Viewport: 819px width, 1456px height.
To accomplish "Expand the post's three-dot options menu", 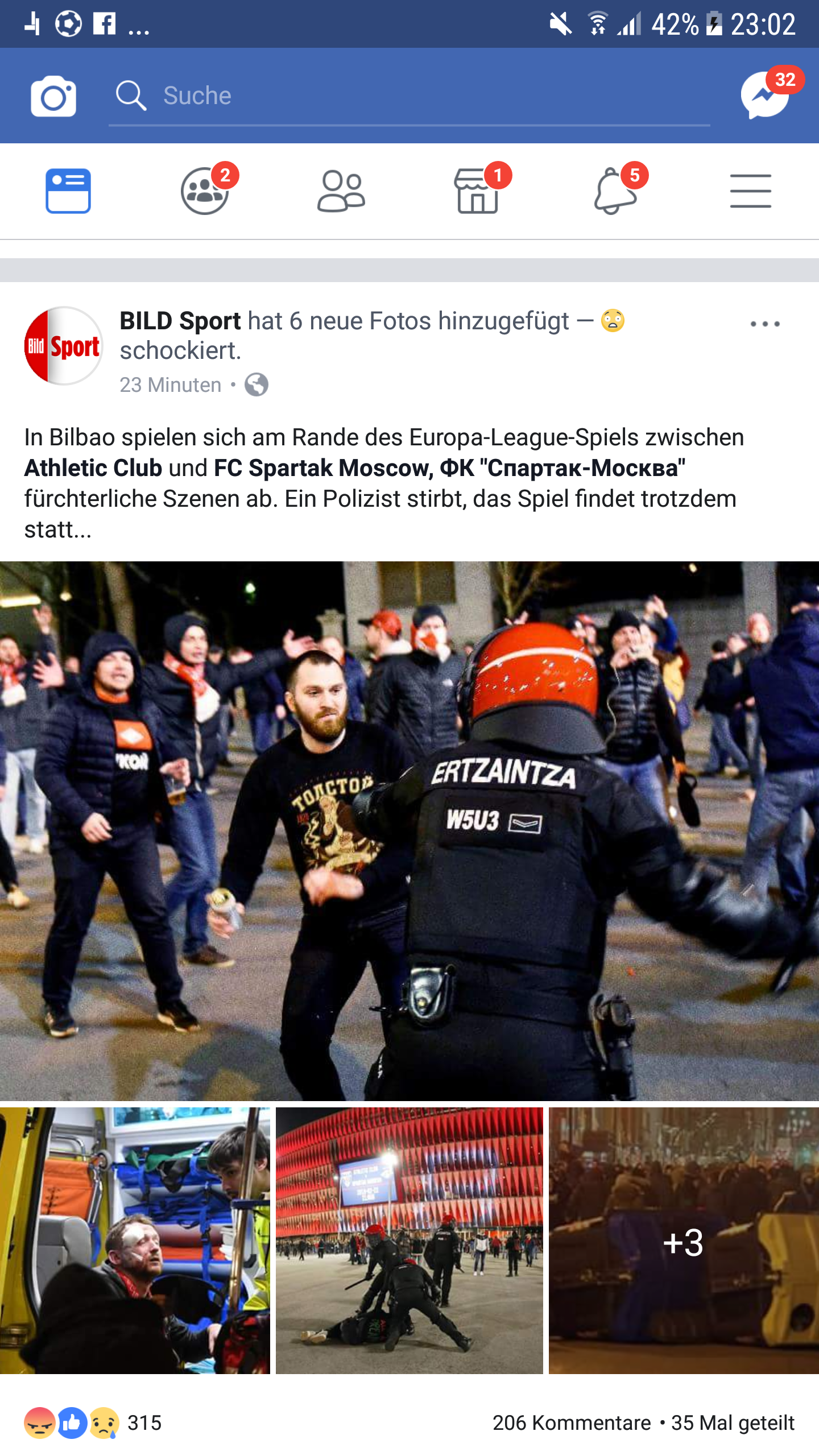I will [765, 324].
